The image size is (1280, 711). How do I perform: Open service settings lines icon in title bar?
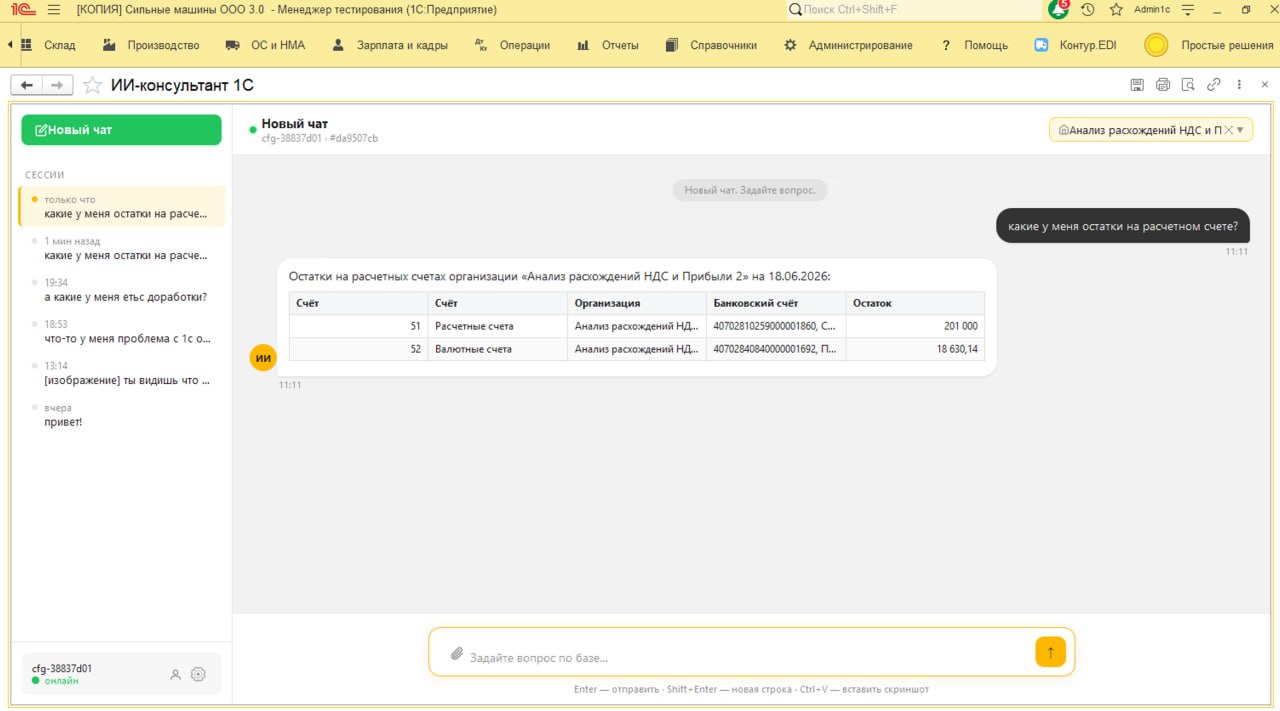click(1188, 10)
